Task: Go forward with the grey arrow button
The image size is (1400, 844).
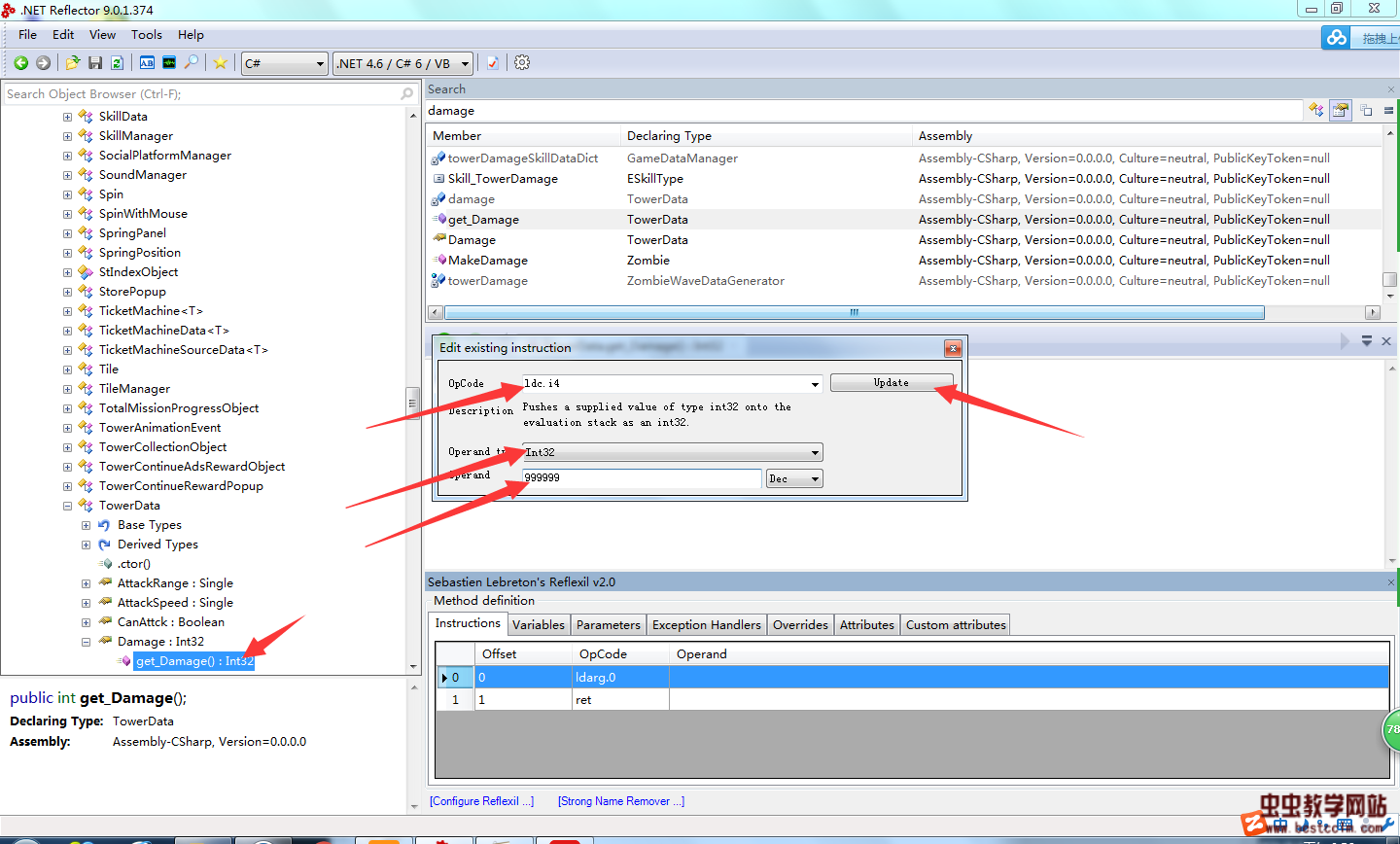Action: pos(43,63)
